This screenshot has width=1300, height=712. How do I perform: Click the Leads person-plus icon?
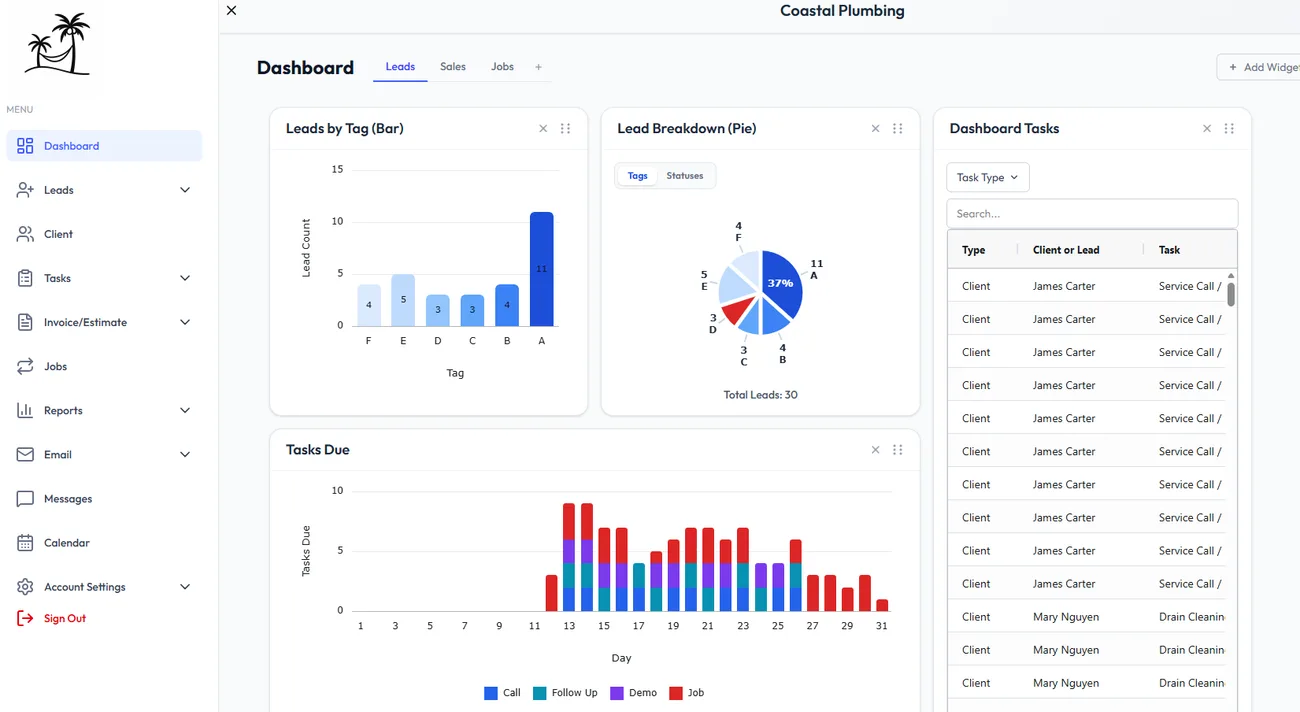[x=25, y=190]
